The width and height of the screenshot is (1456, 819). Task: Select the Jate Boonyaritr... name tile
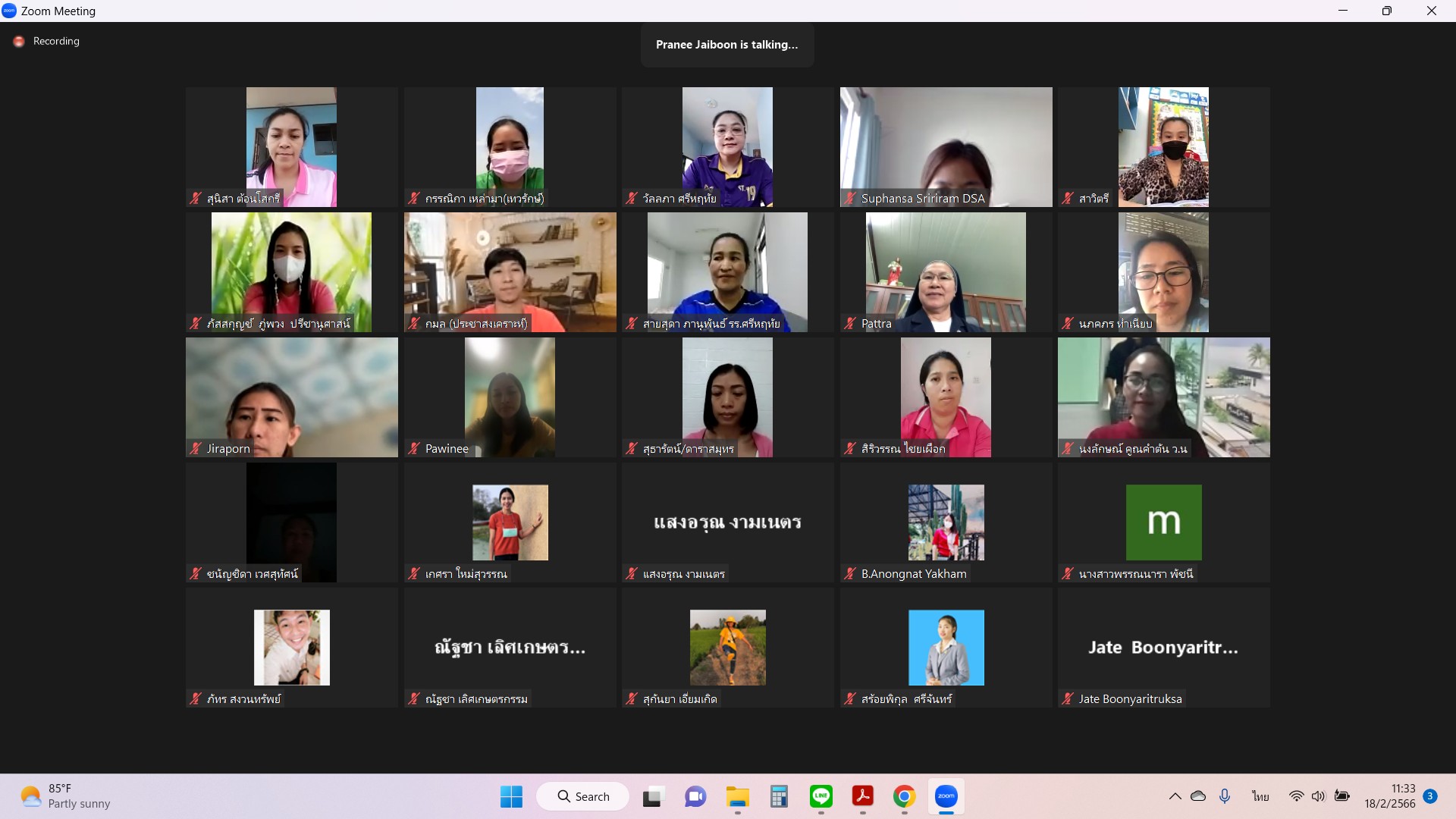[1164, 648]
